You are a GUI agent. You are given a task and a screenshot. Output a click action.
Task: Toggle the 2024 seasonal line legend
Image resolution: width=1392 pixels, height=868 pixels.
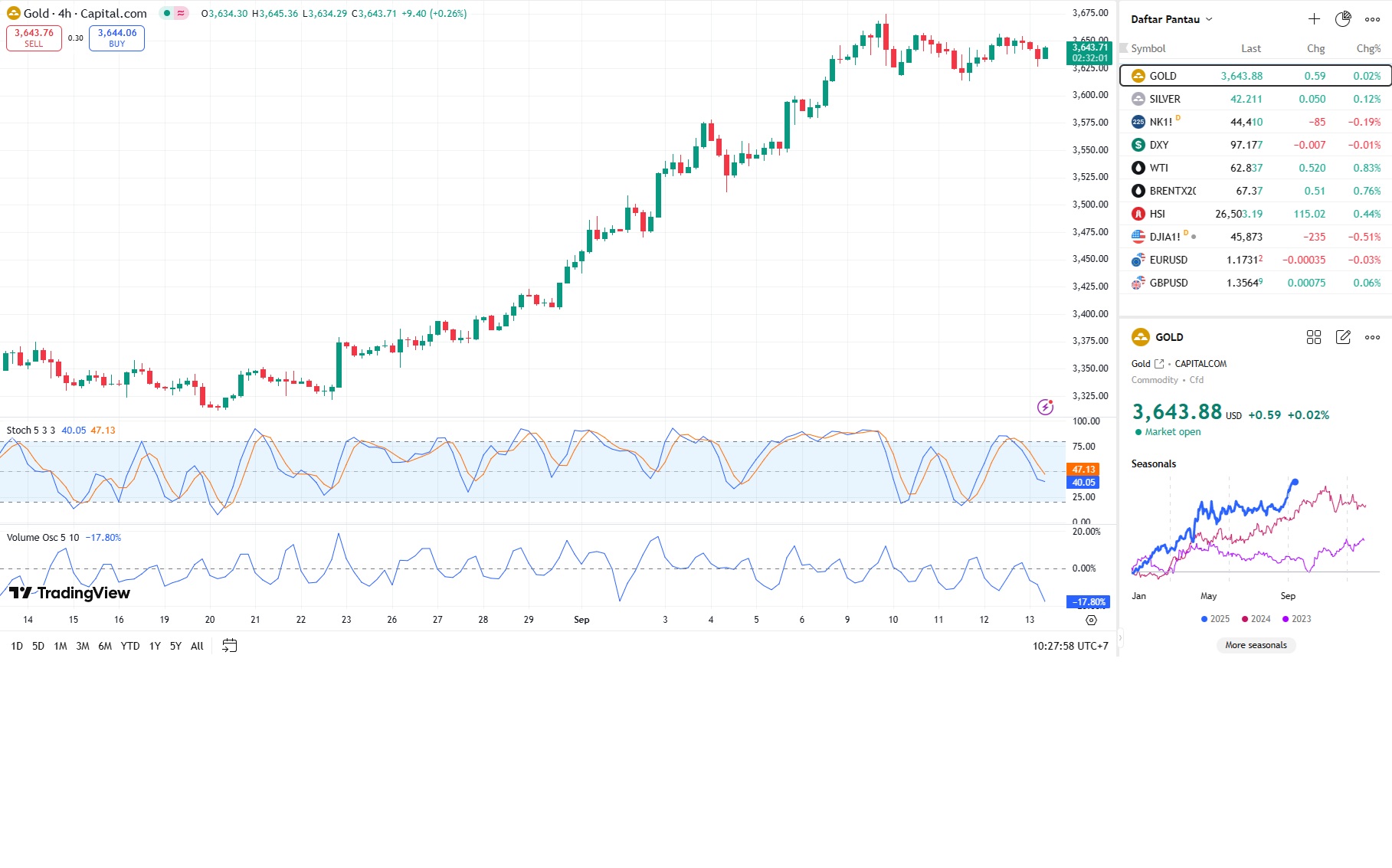pos(1256,619)
